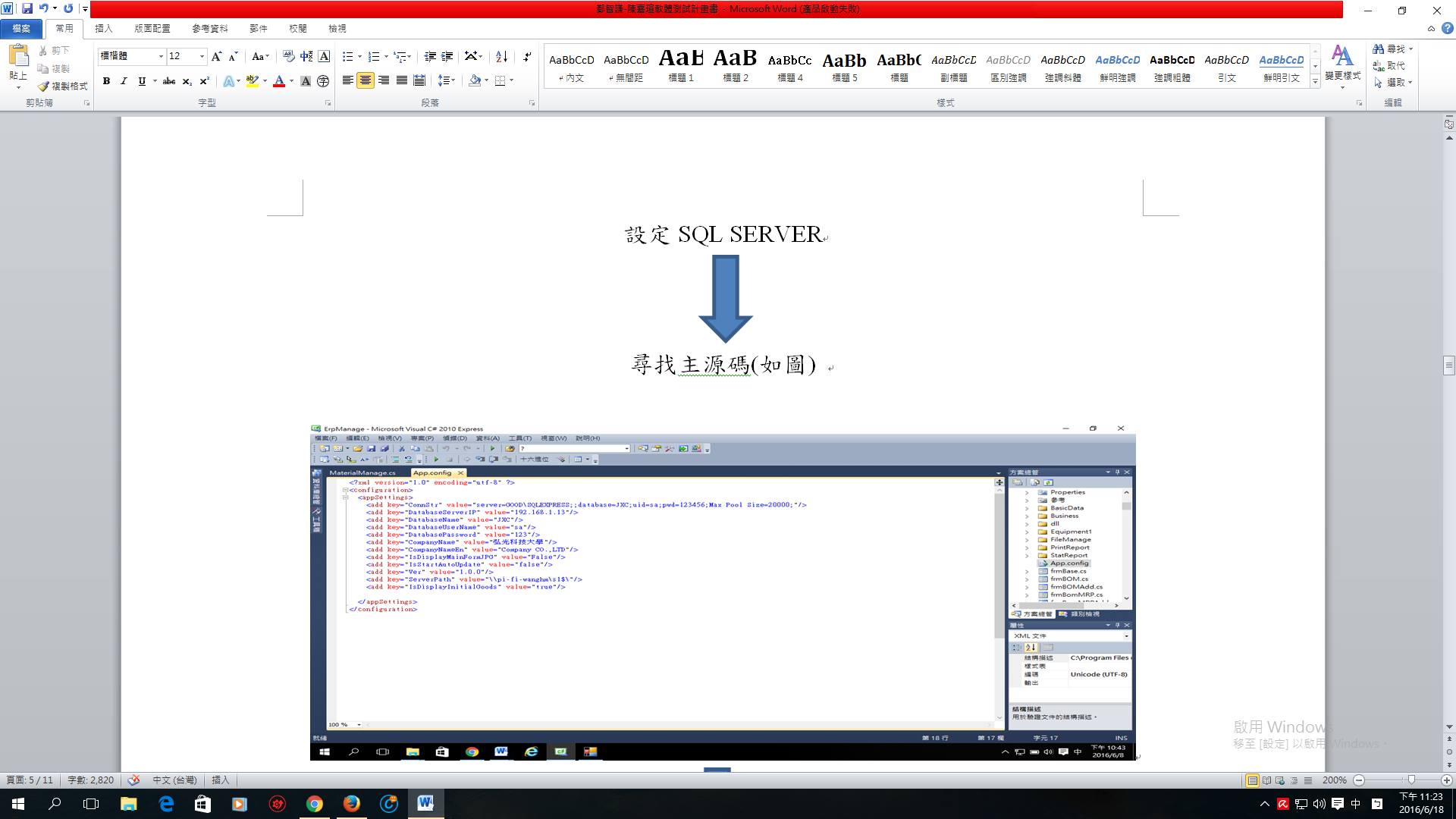Click the Bullets list icon
This screenshot has height=819, width=1456.
coord(347,56)
